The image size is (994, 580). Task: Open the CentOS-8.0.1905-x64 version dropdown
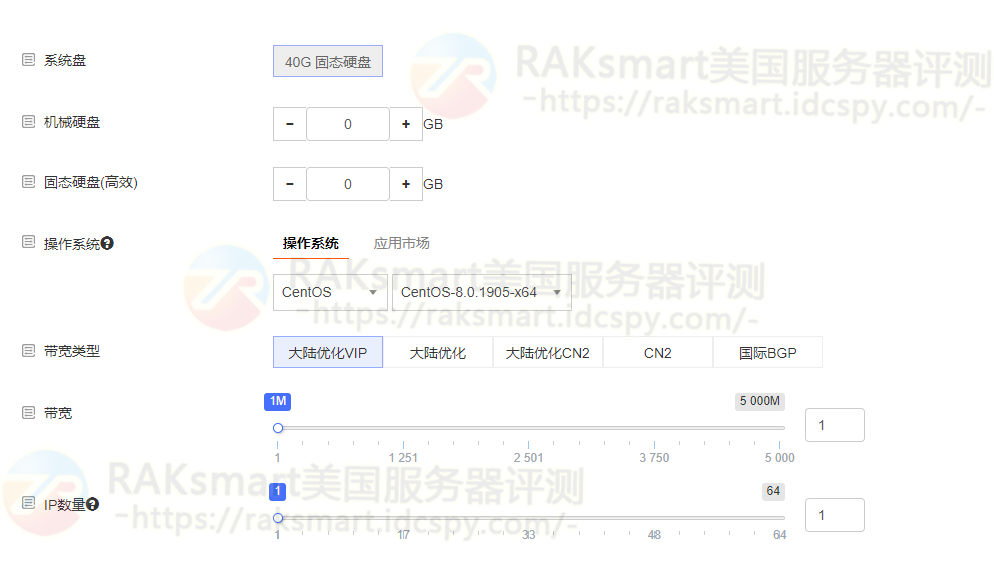(x=481, y=292)
